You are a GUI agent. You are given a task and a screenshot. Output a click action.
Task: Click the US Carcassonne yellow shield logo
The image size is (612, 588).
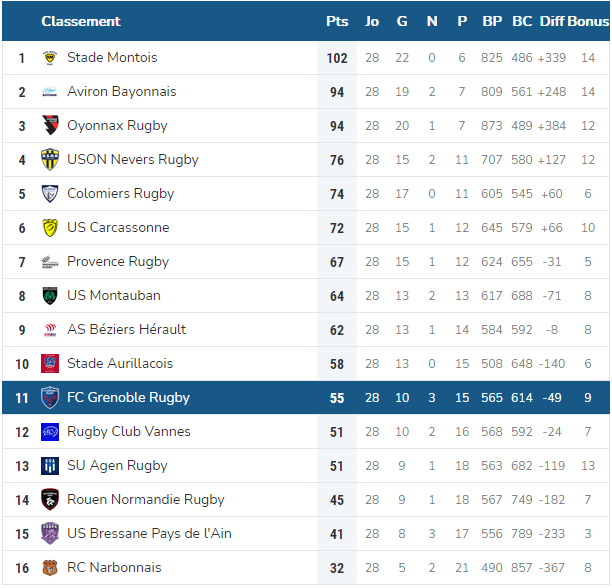tap(50, 228)
